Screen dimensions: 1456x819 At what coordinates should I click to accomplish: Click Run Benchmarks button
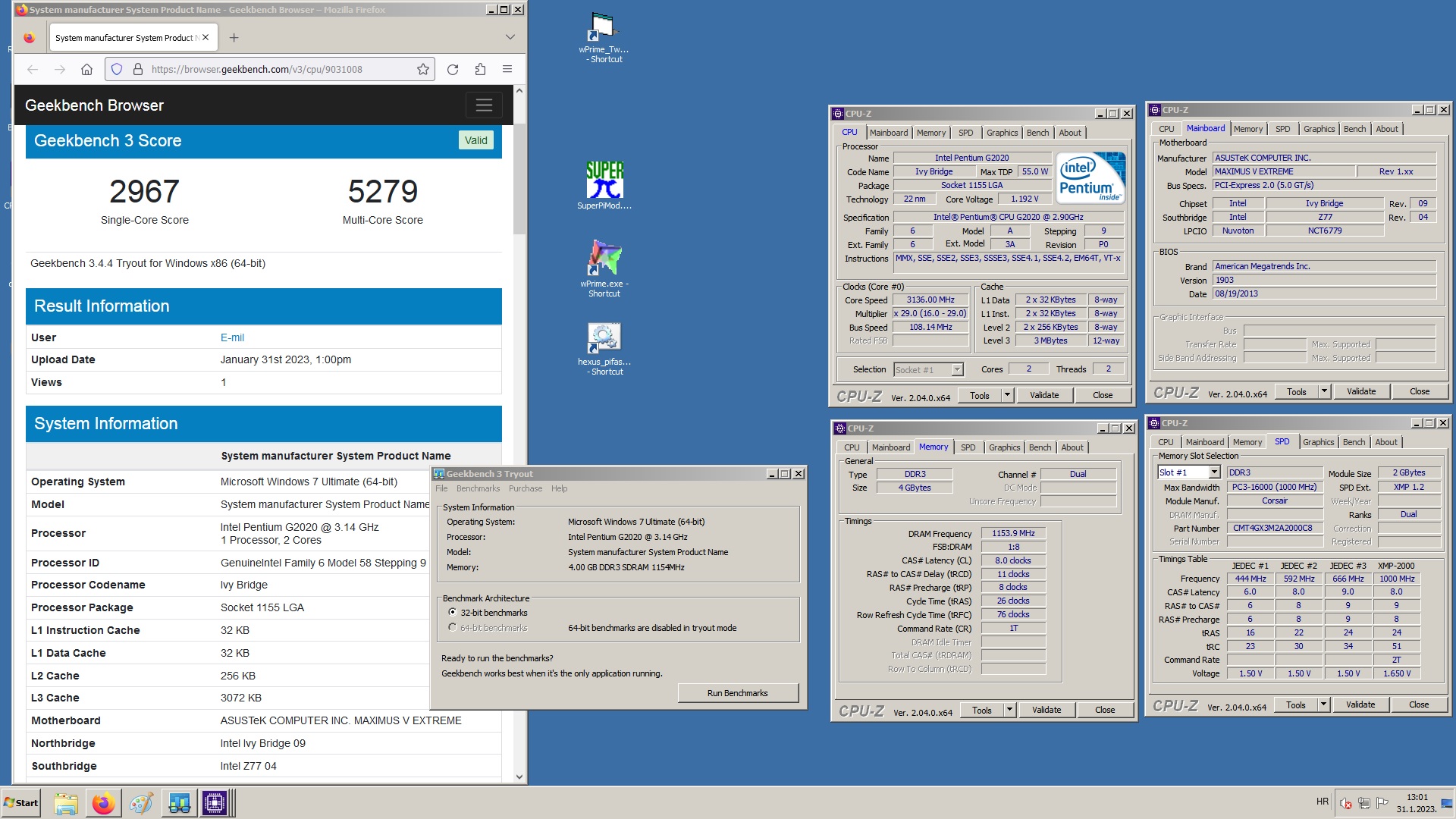(737, 693)
